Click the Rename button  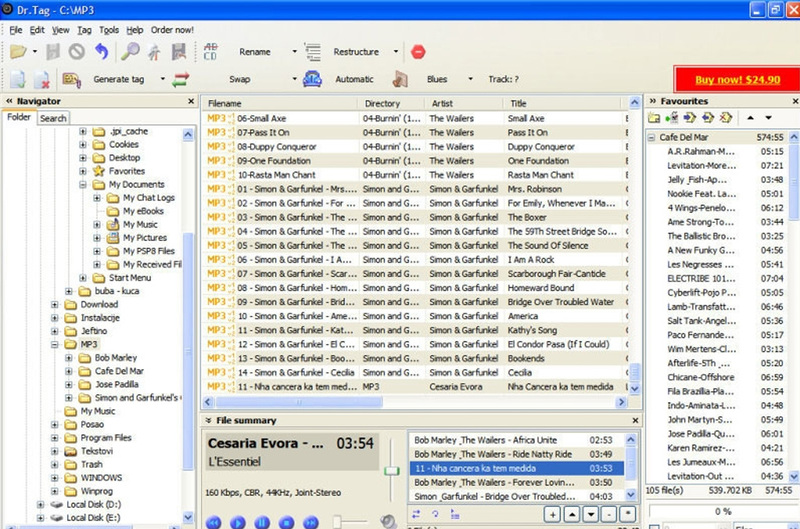pyautogui.click(x=255, y=52)
